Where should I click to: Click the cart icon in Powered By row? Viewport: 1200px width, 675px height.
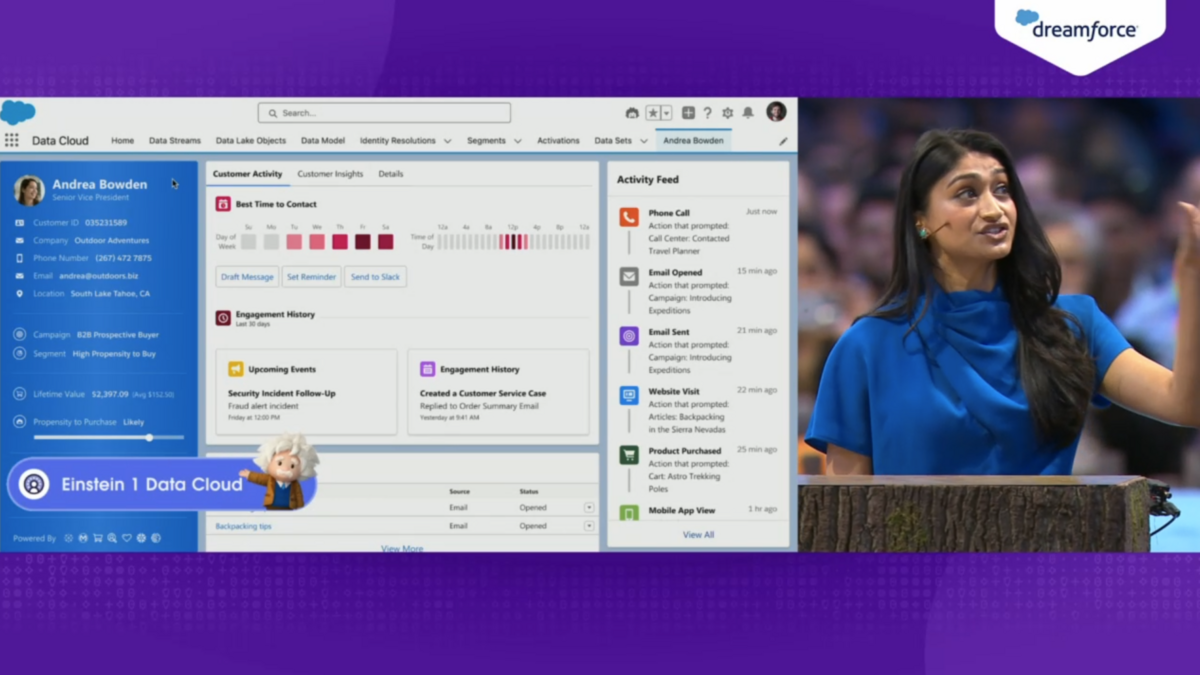[97, 538]
